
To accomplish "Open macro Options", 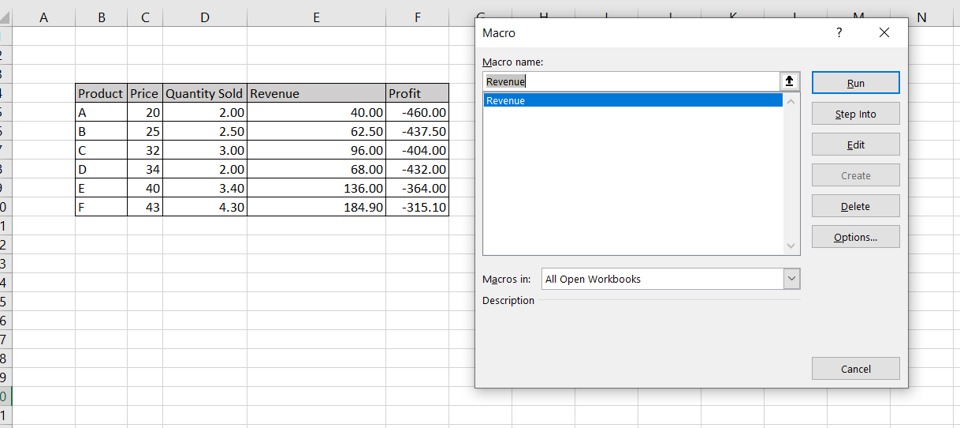I will [x=855, y=237].
